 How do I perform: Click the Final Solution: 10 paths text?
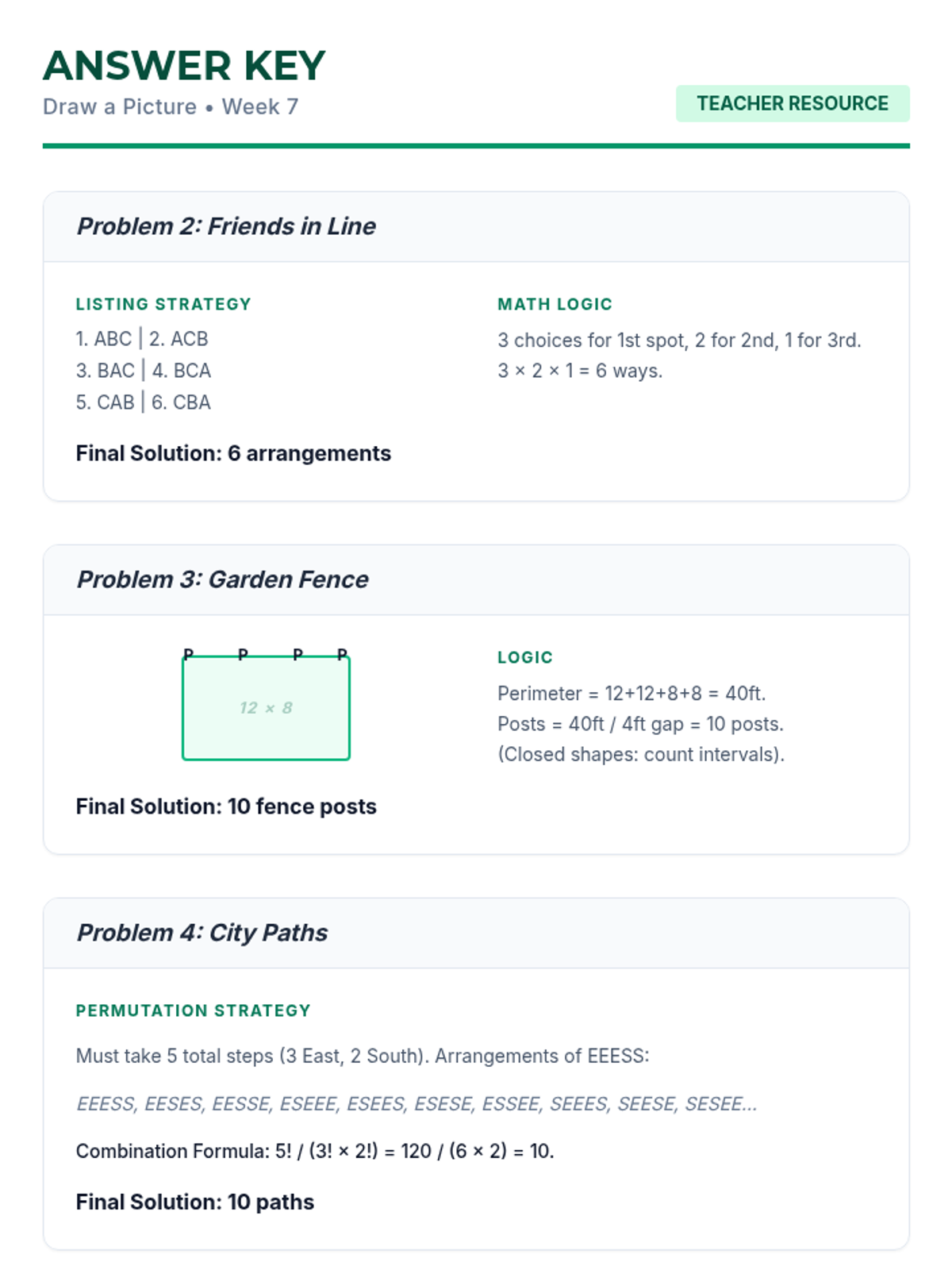click(195, 1203)
